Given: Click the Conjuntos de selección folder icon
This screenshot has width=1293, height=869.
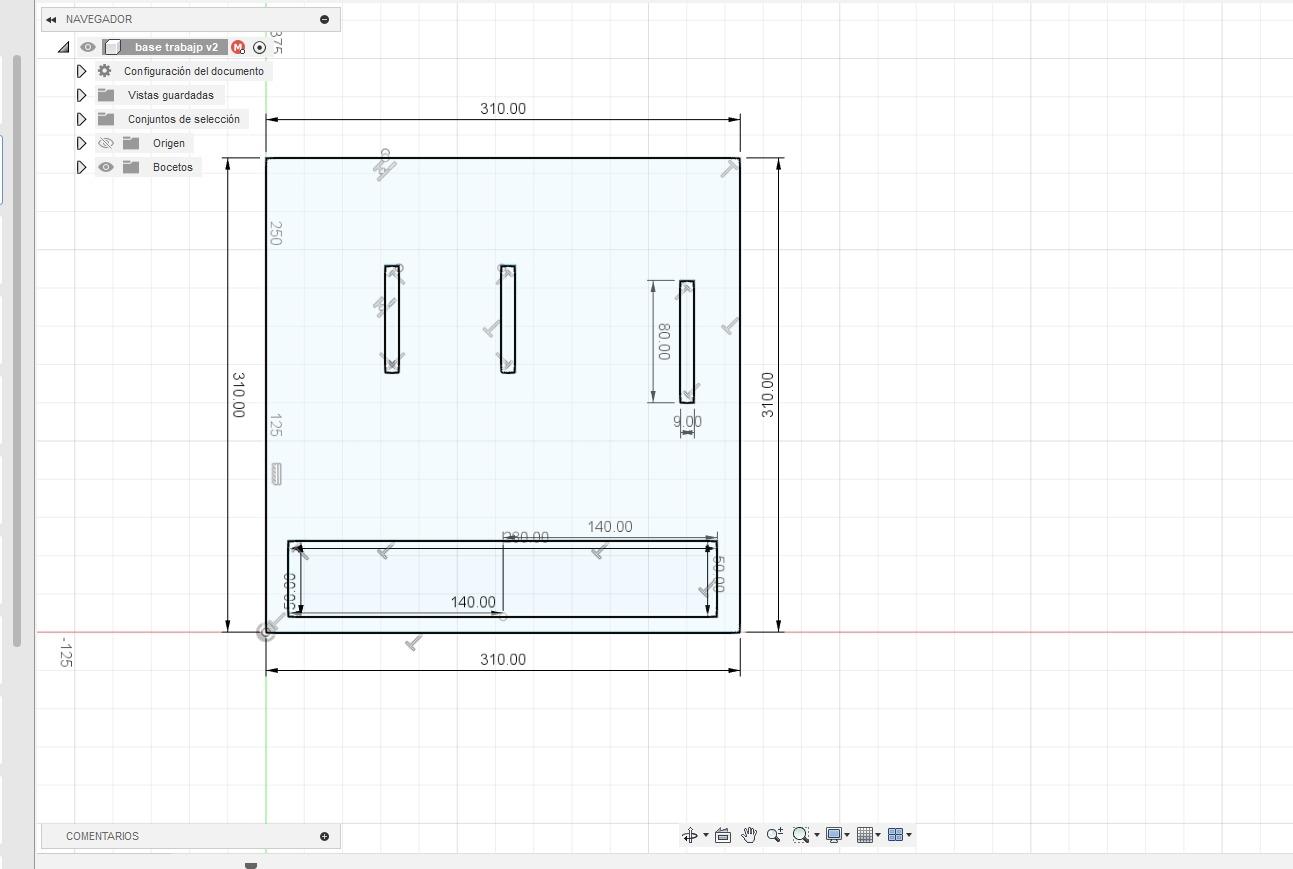Looking at the screenshot, I should (105, 119).
